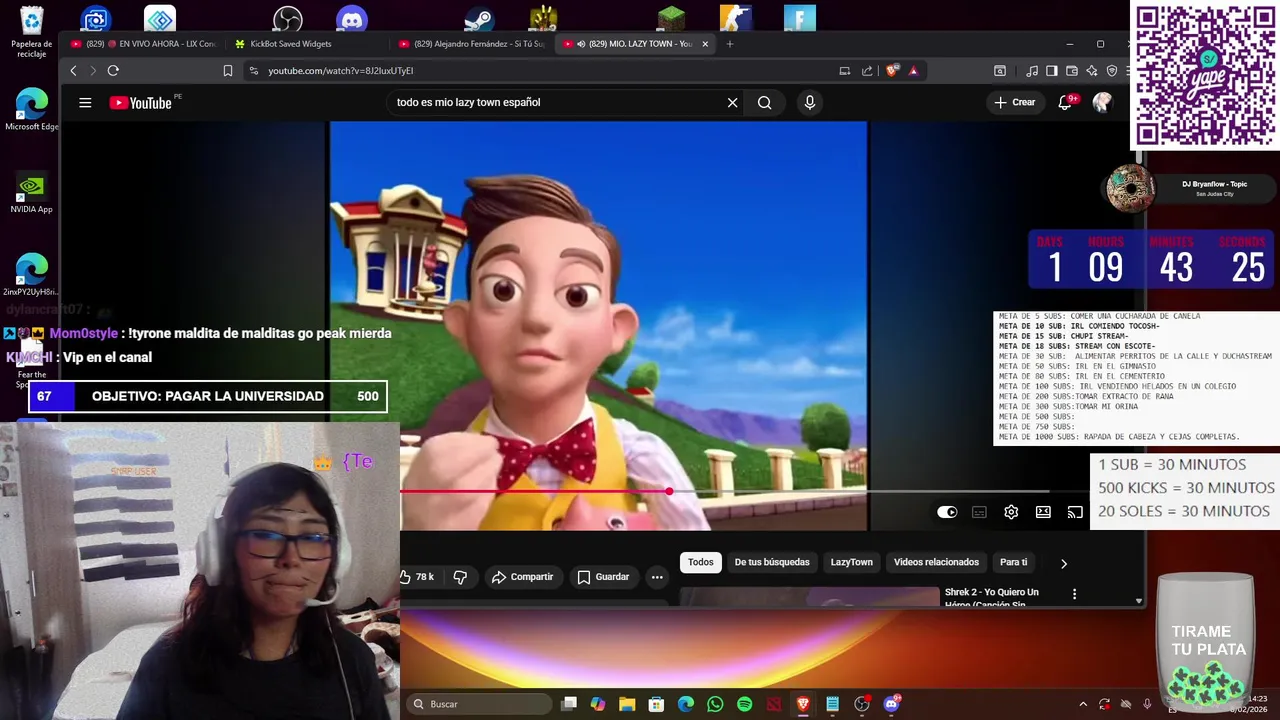Open Microsoft Edge desktop shortcut

pos(32,109)
